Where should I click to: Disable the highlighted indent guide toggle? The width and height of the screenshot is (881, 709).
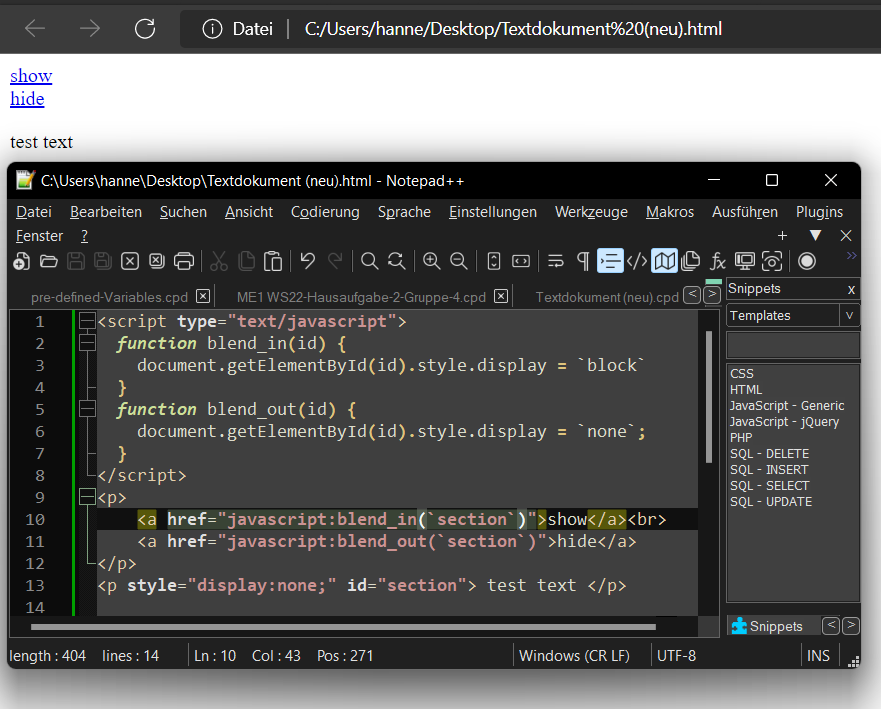[x=609, y=261]
